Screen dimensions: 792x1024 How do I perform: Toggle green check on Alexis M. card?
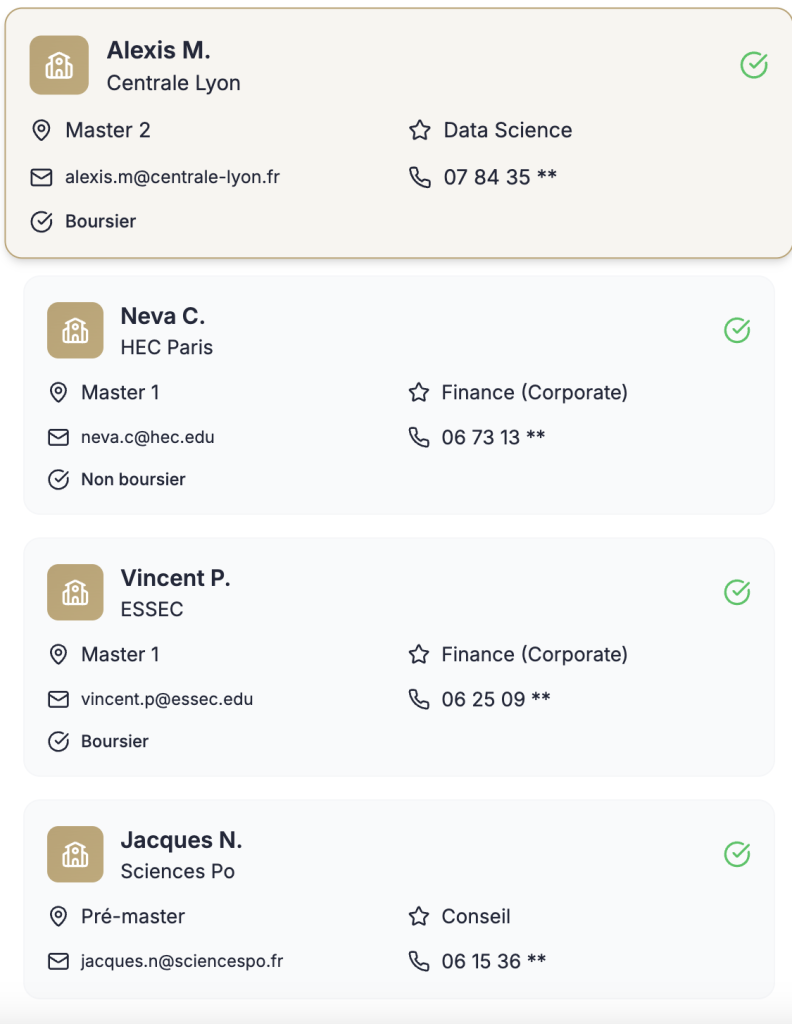pos(754,65)
